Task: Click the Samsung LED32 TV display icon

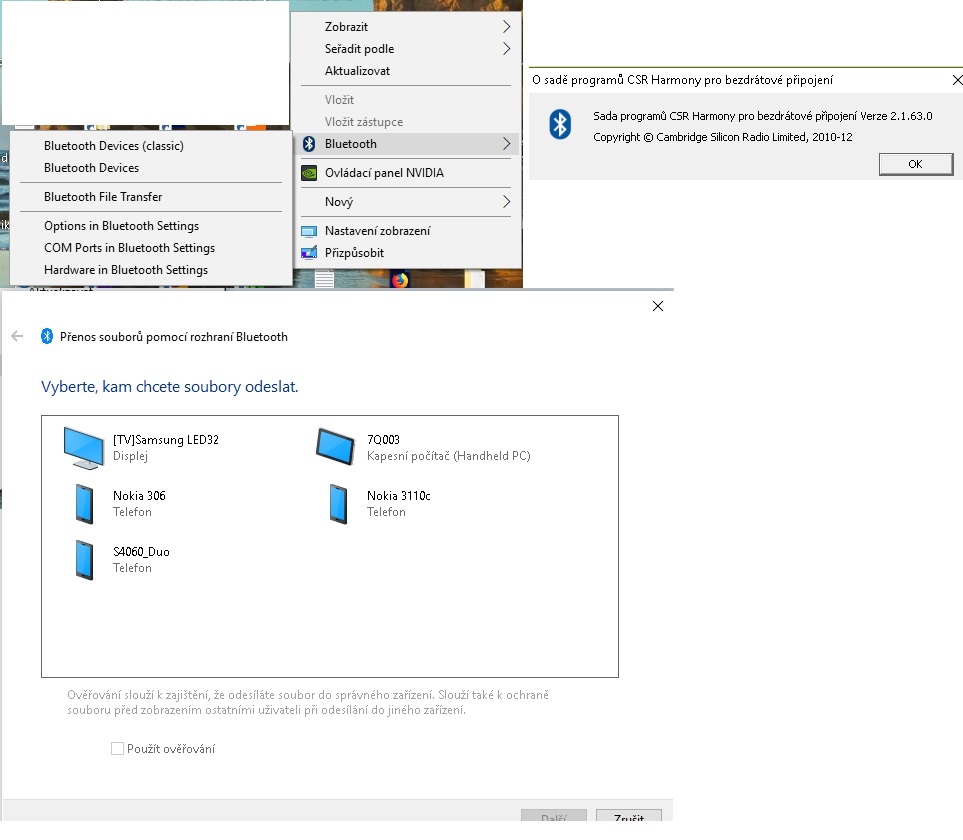Action: (84, 448)
